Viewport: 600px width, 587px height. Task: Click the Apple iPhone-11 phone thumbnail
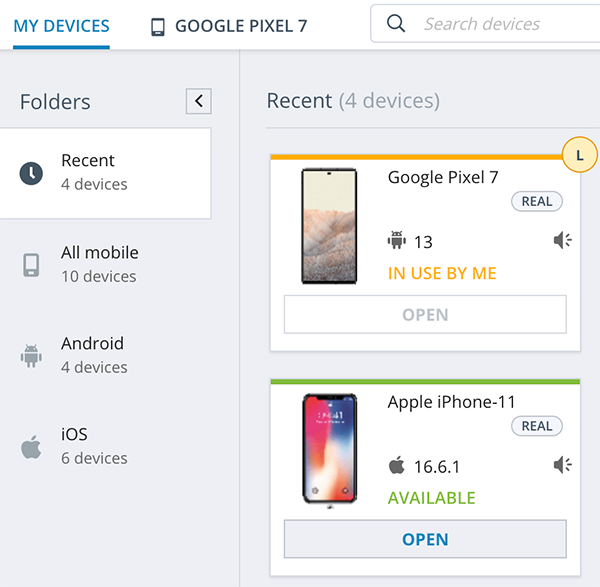tap(329, 448)
